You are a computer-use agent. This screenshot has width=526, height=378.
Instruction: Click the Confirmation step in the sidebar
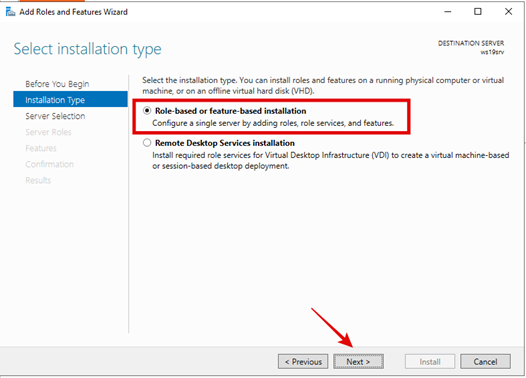49,164
